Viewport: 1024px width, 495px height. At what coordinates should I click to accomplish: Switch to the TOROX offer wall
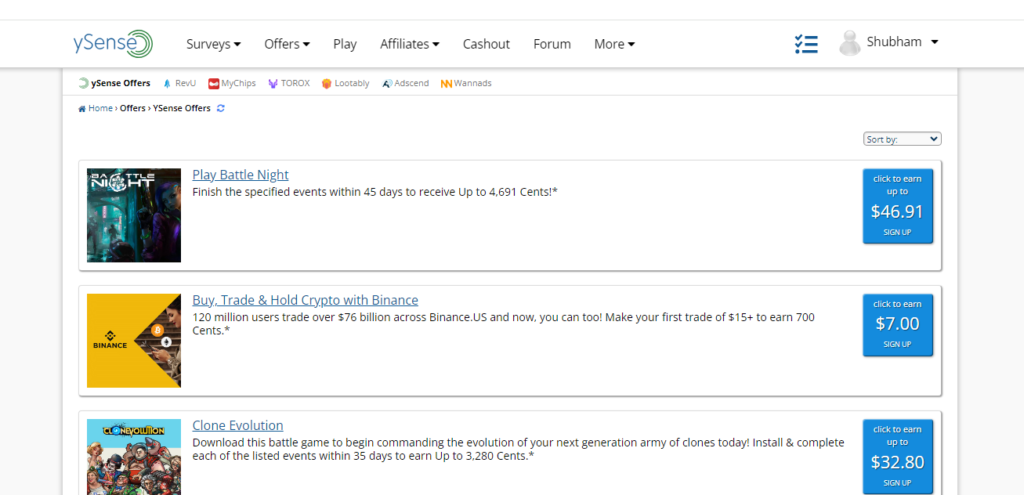[x=289, y=84]
